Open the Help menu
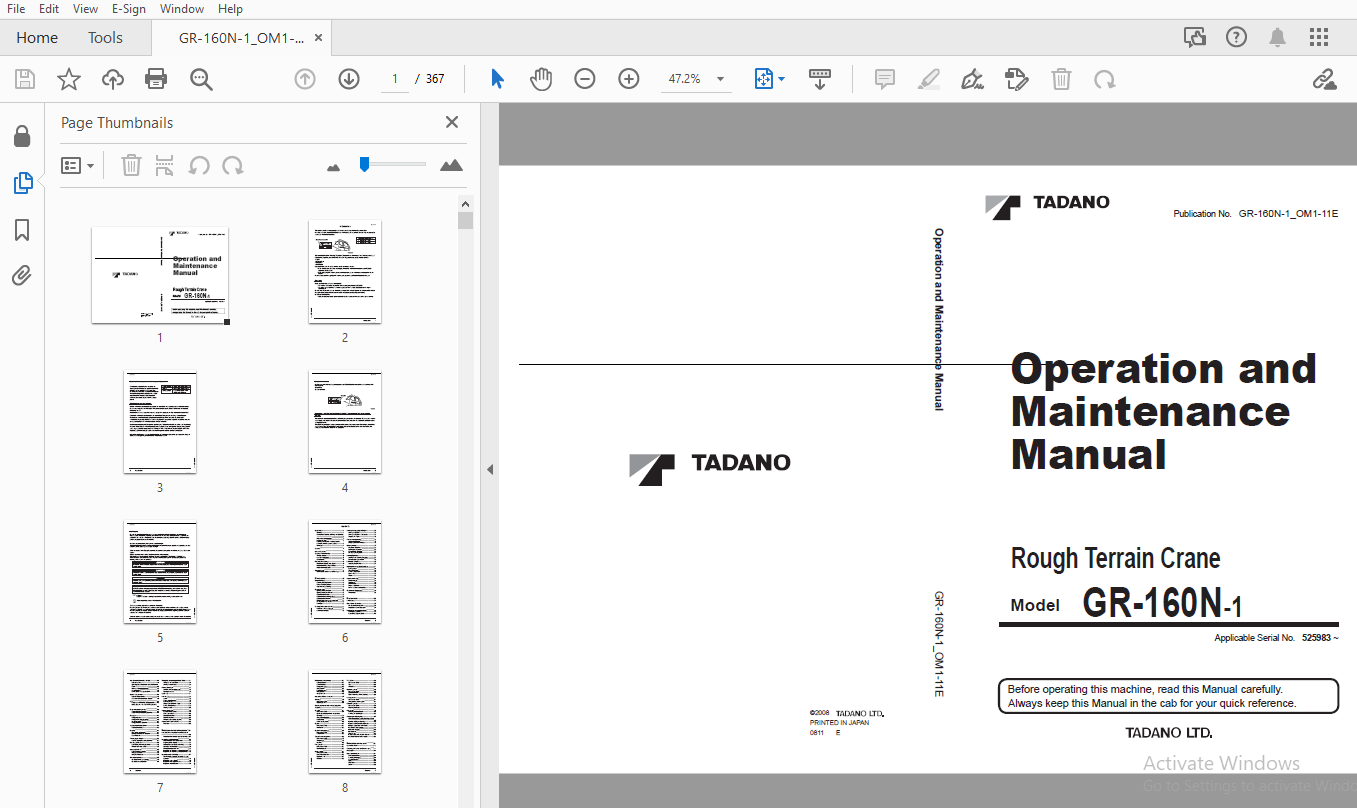The height and width of the screenshot is (808, 1357). (230, 9)
